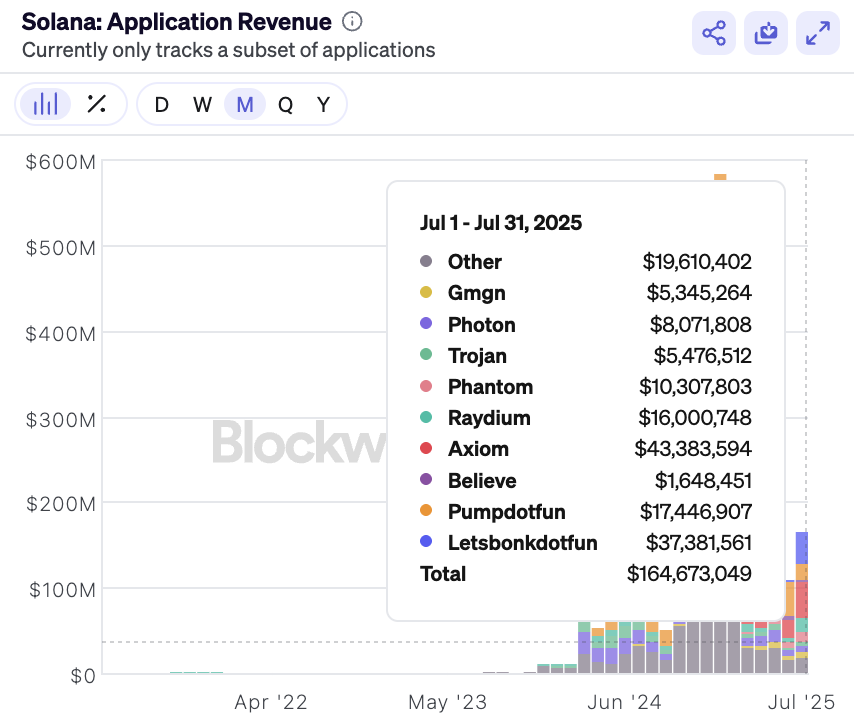Viewport: 854px width, 724px height.
Task: Open the share options for this chart
Action: (x=713, y=33)
